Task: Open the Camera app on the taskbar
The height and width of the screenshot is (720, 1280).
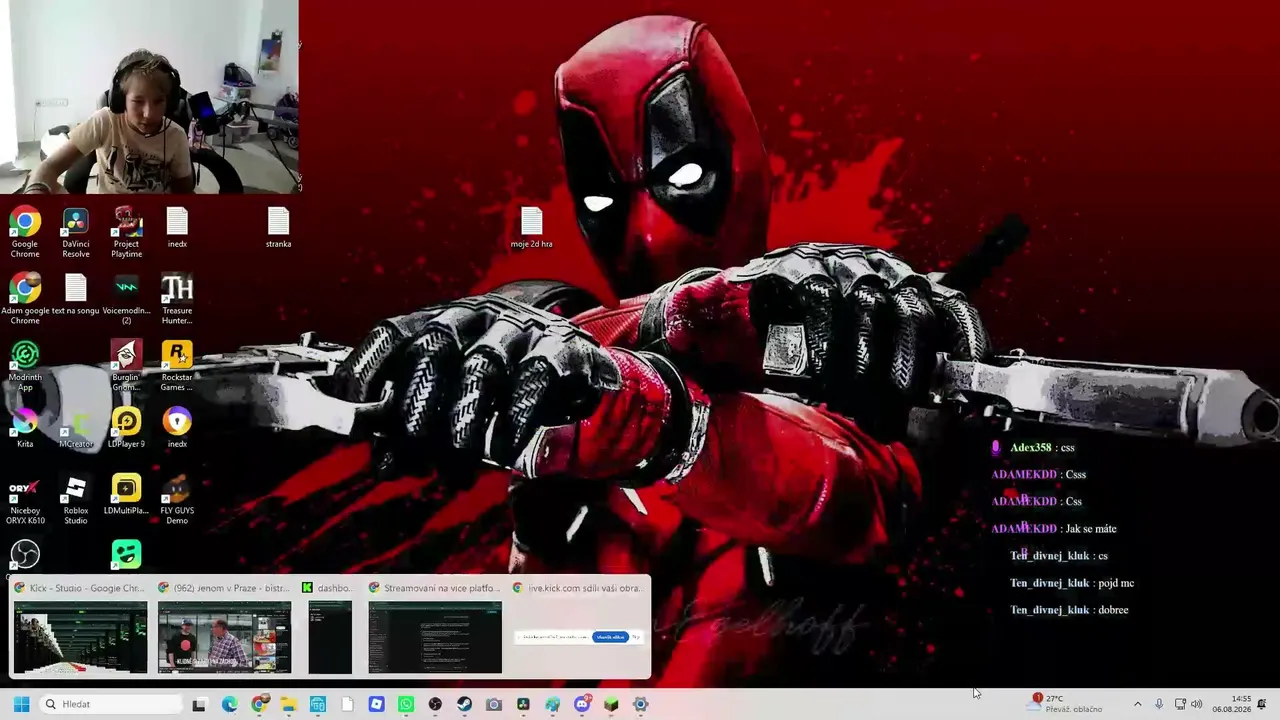Action: [493, 704]
